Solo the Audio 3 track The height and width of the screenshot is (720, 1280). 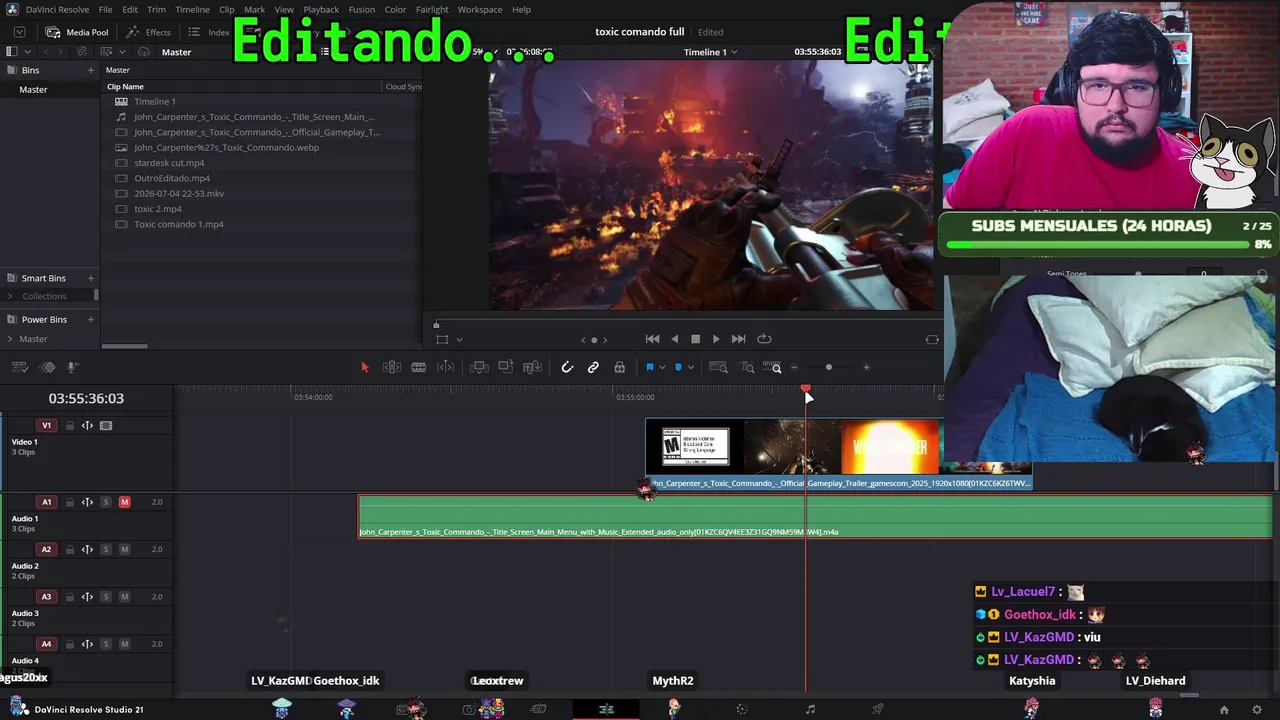[x=106, y=597]
